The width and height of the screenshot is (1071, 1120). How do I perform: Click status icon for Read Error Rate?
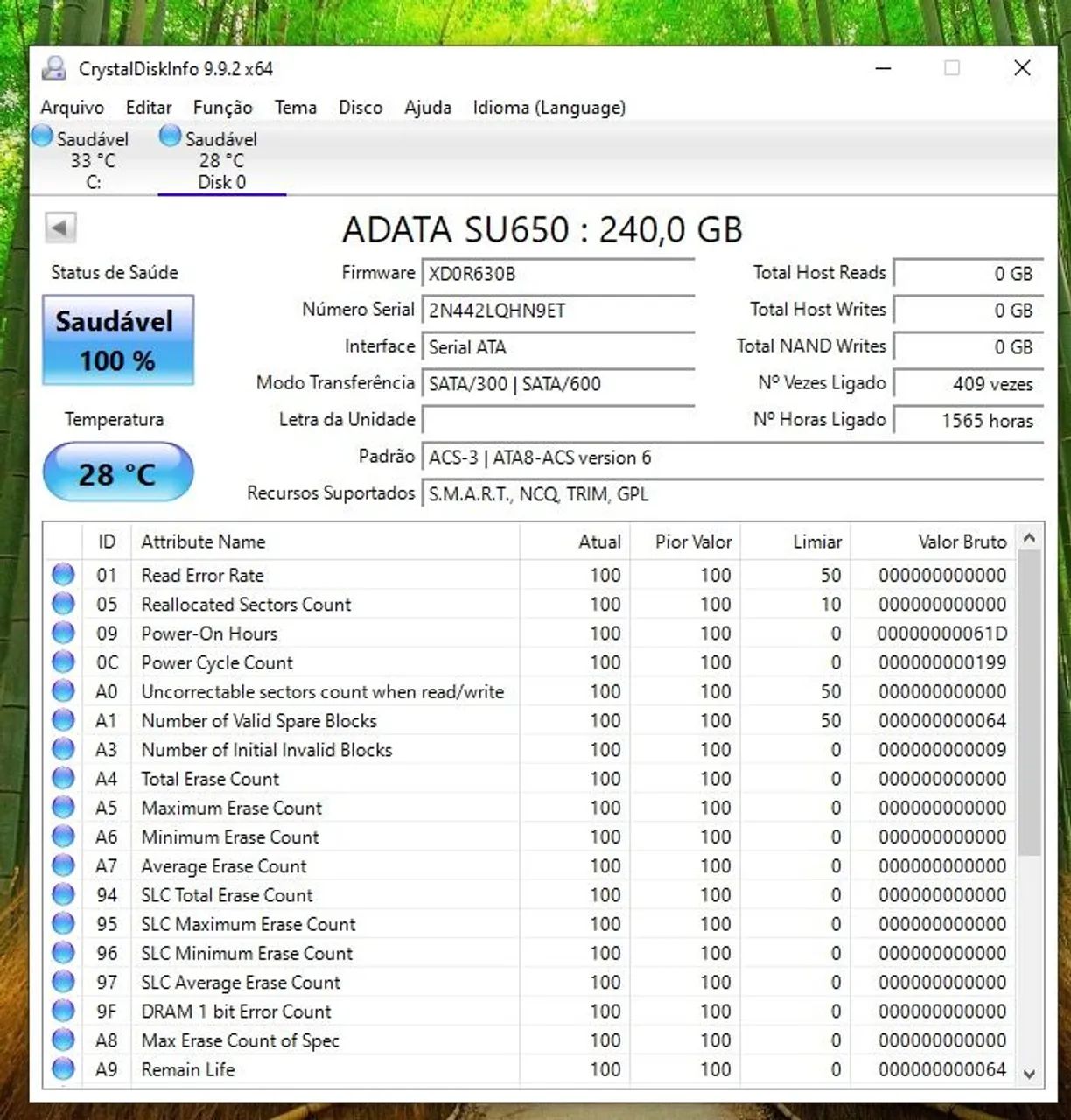(63, 575)
